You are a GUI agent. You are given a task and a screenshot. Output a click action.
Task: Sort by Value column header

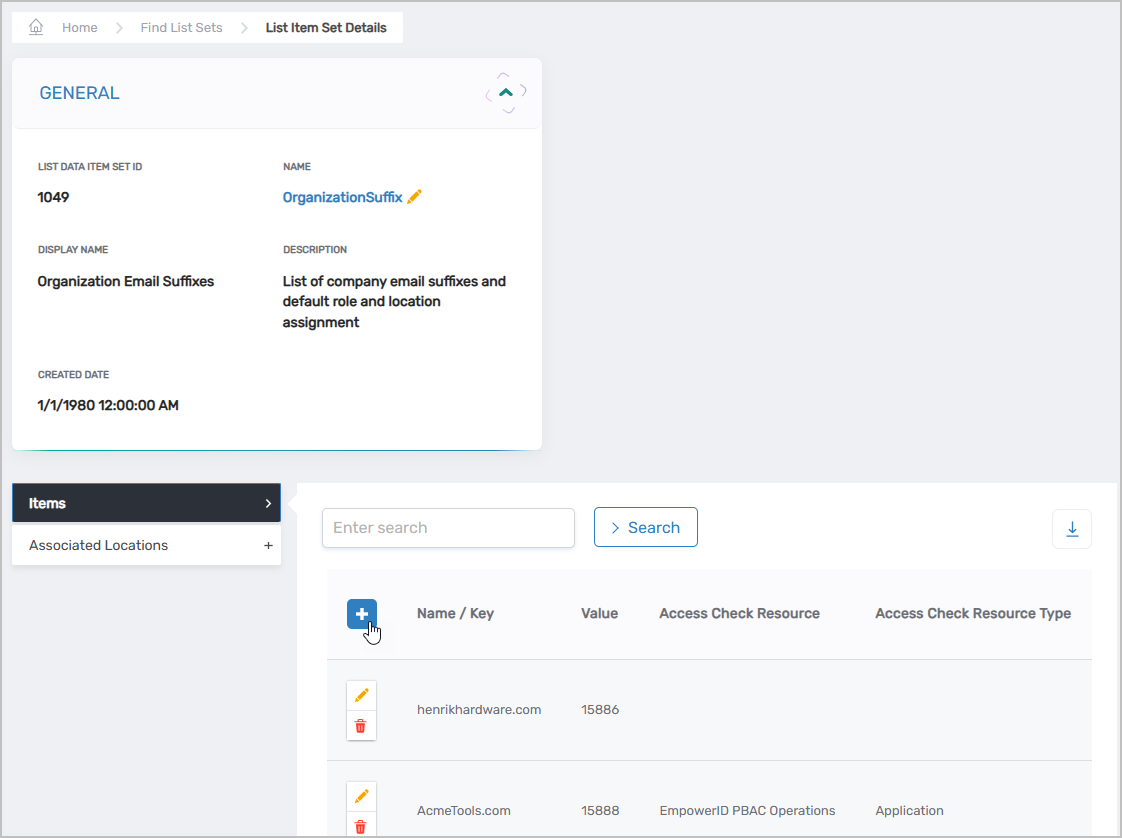coord(599,613)
